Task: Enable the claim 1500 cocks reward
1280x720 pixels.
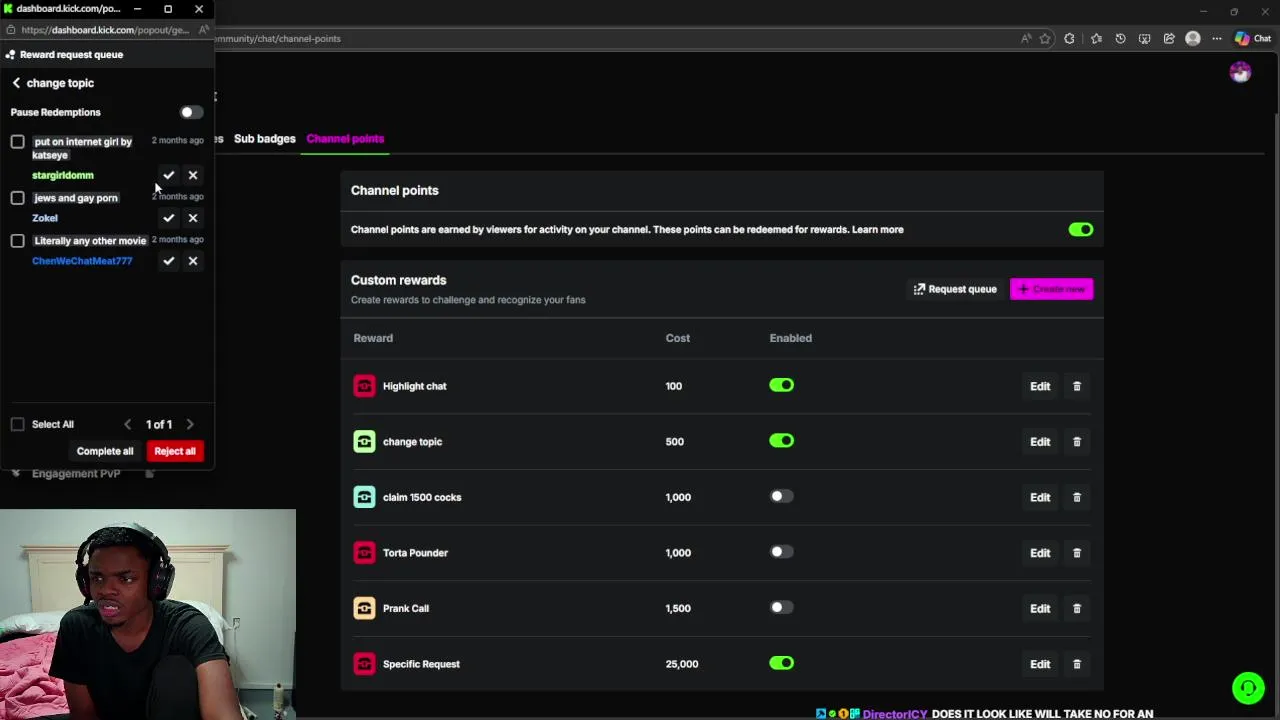Action: pos(781,497)
